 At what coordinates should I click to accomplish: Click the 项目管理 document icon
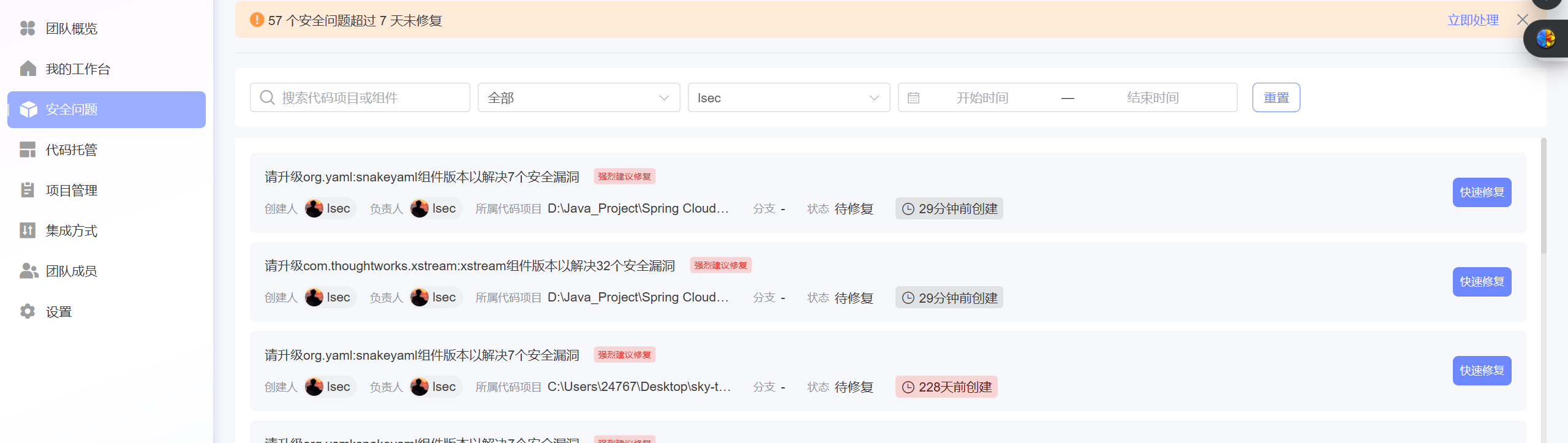pyautogui.click(x=28, y=190)
